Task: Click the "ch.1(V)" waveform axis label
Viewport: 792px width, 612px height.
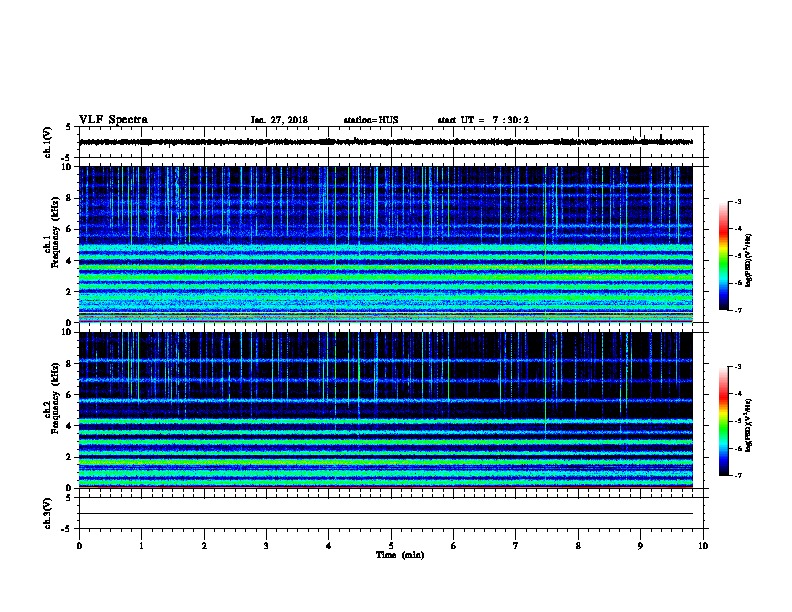Action: pos(48,142)
